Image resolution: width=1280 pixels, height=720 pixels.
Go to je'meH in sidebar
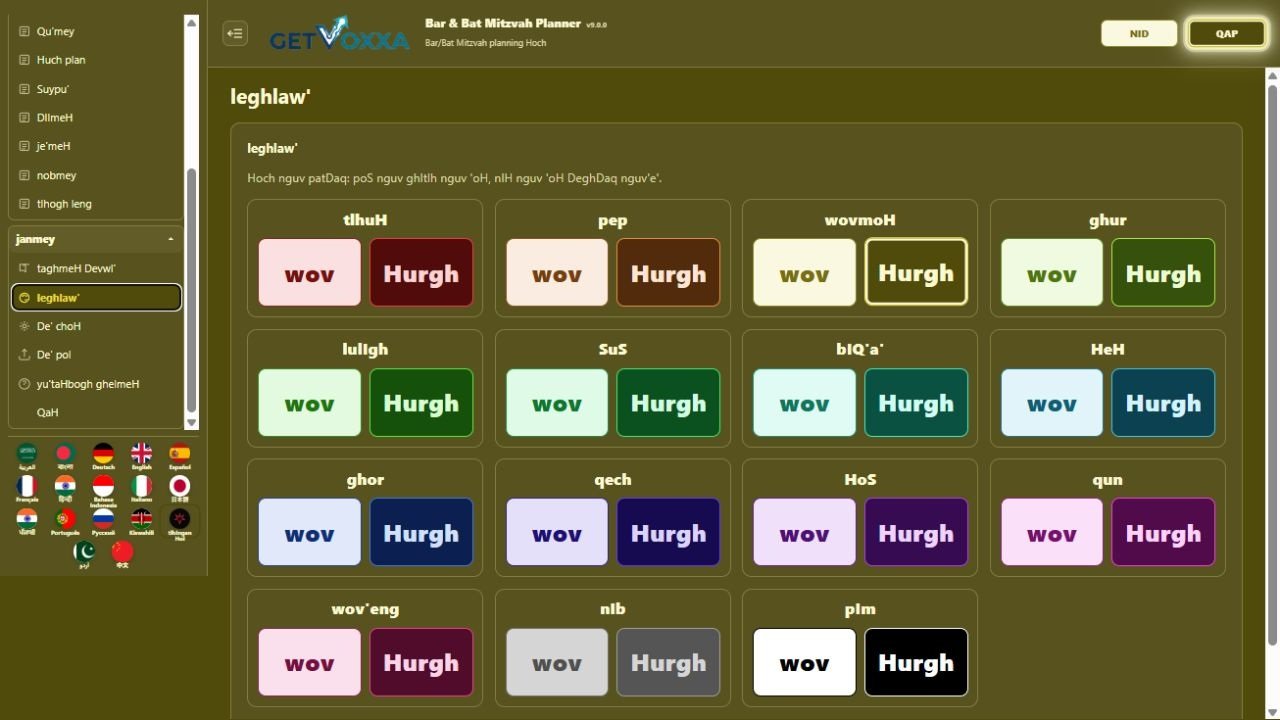[x=96, y=146]
